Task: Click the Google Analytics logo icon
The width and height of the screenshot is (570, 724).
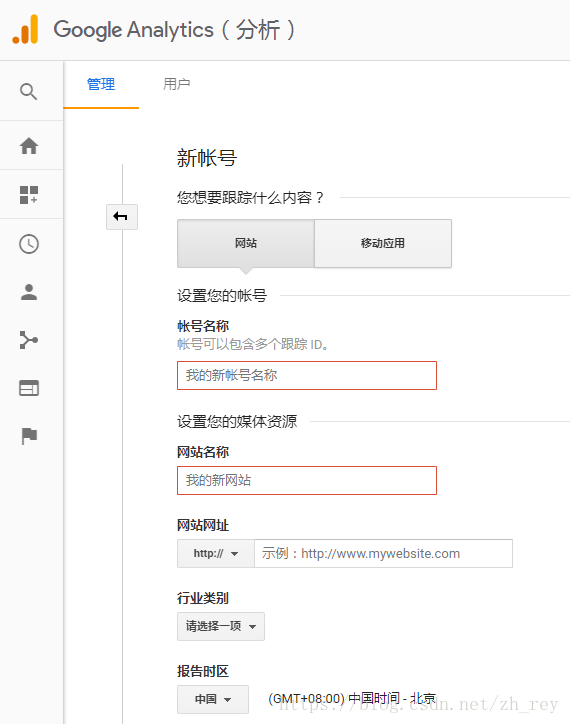Action: tap(25, 29)
